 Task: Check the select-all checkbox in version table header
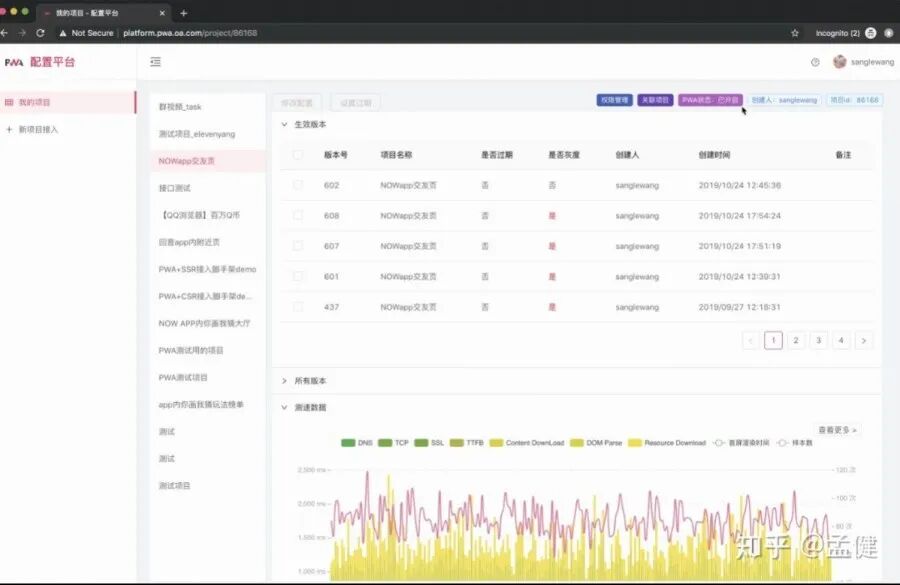[x=297, y=156]
